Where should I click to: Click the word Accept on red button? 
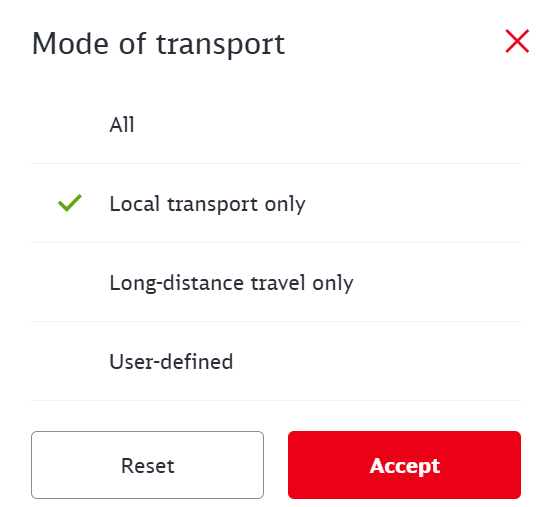[405, 466]
